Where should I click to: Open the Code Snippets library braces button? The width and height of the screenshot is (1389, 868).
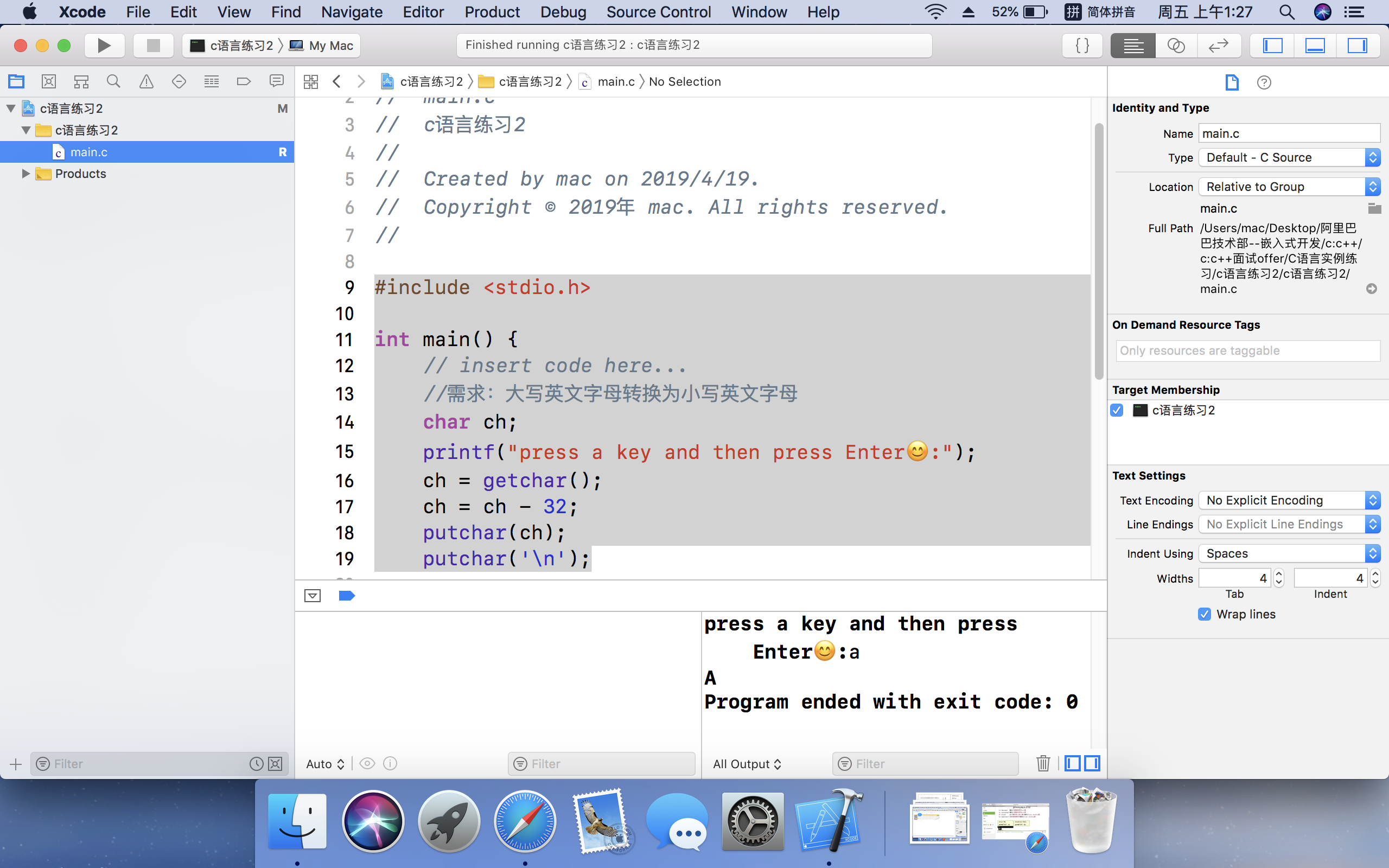point(1082,46)
